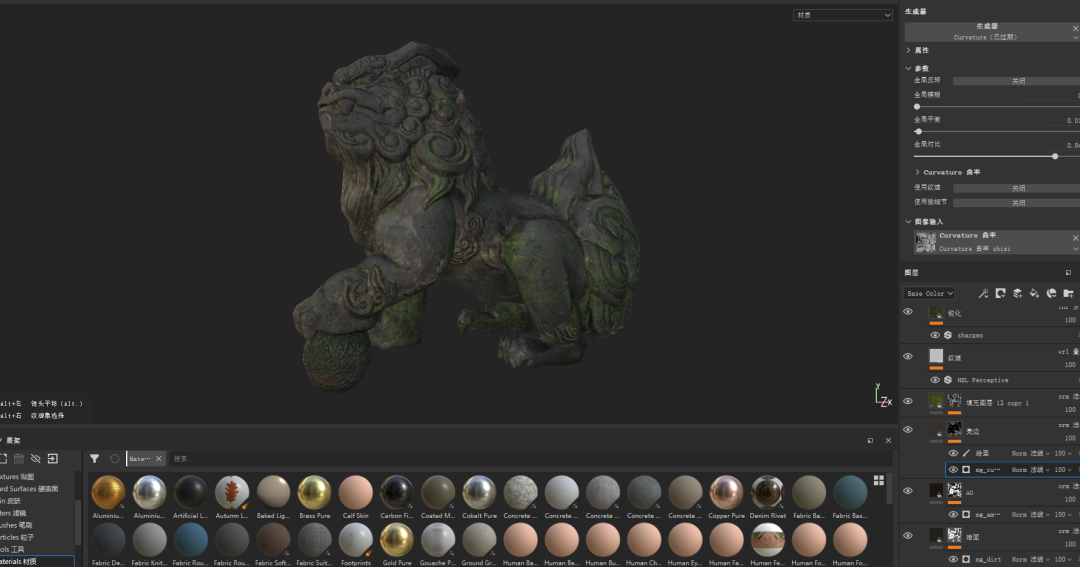
Task: Select the Materials 材质 shelf category
Action: coord(37,561)
